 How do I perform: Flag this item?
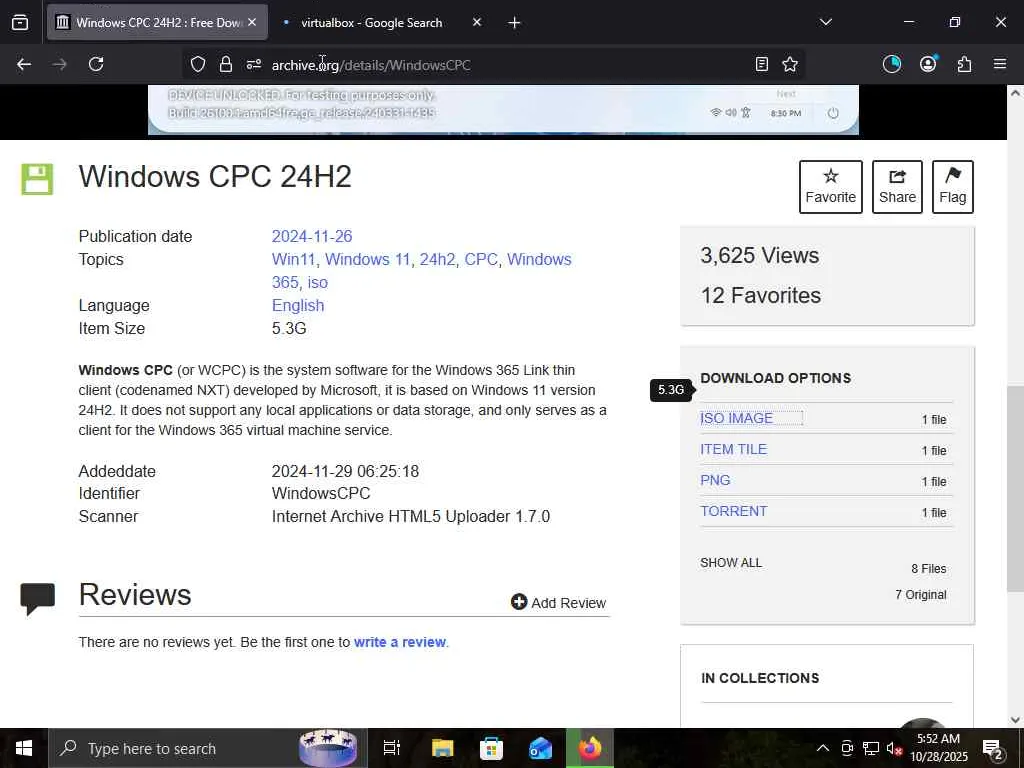(x=953, y=187)
